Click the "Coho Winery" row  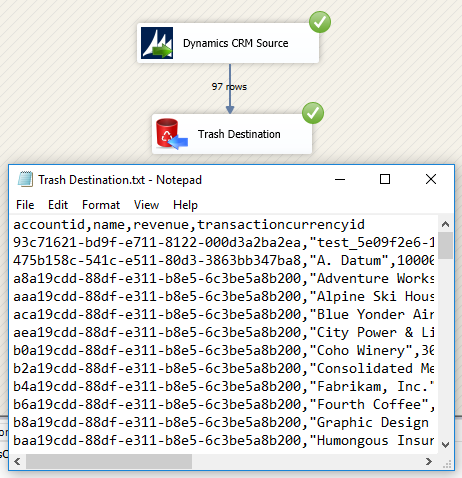coord(224,350)
